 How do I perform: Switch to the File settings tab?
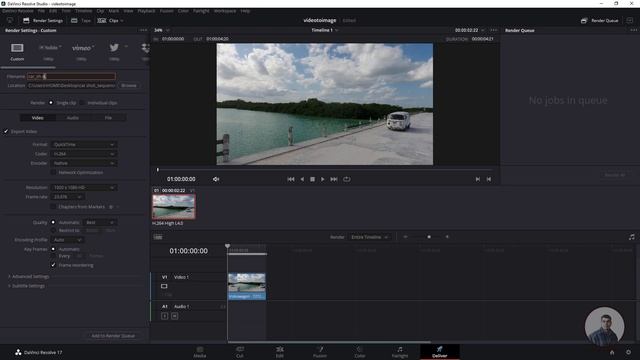[x=108, y=118]
